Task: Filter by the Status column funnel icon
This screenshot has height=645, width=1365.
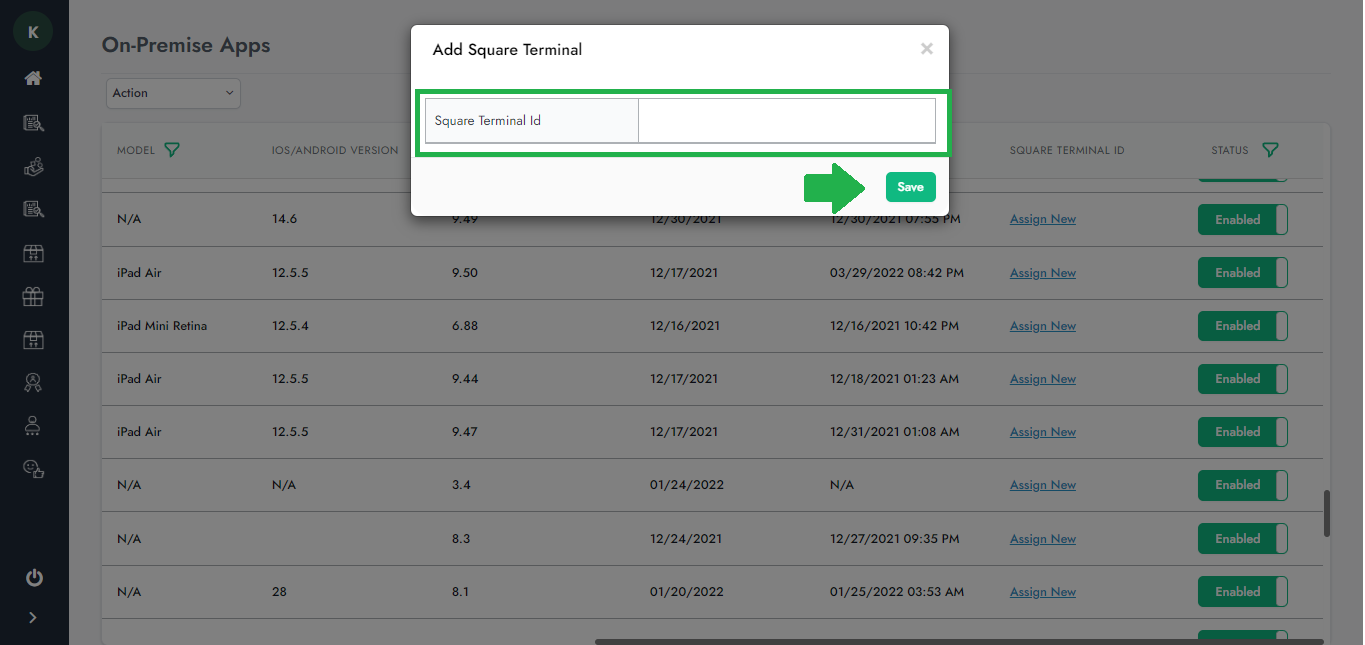Action: pos(1270,150)
